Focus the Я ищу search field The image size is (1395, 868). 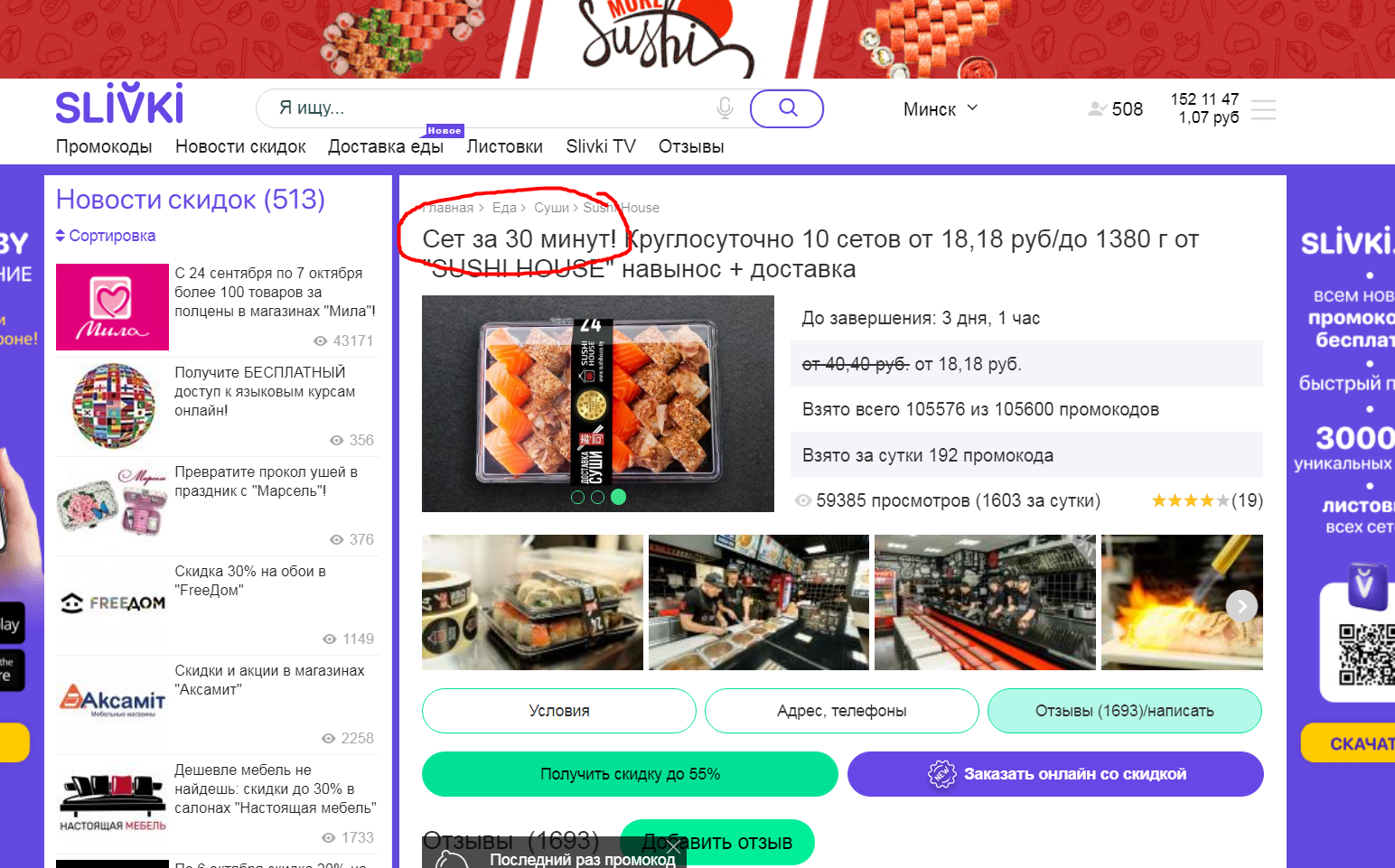point(488,108)
